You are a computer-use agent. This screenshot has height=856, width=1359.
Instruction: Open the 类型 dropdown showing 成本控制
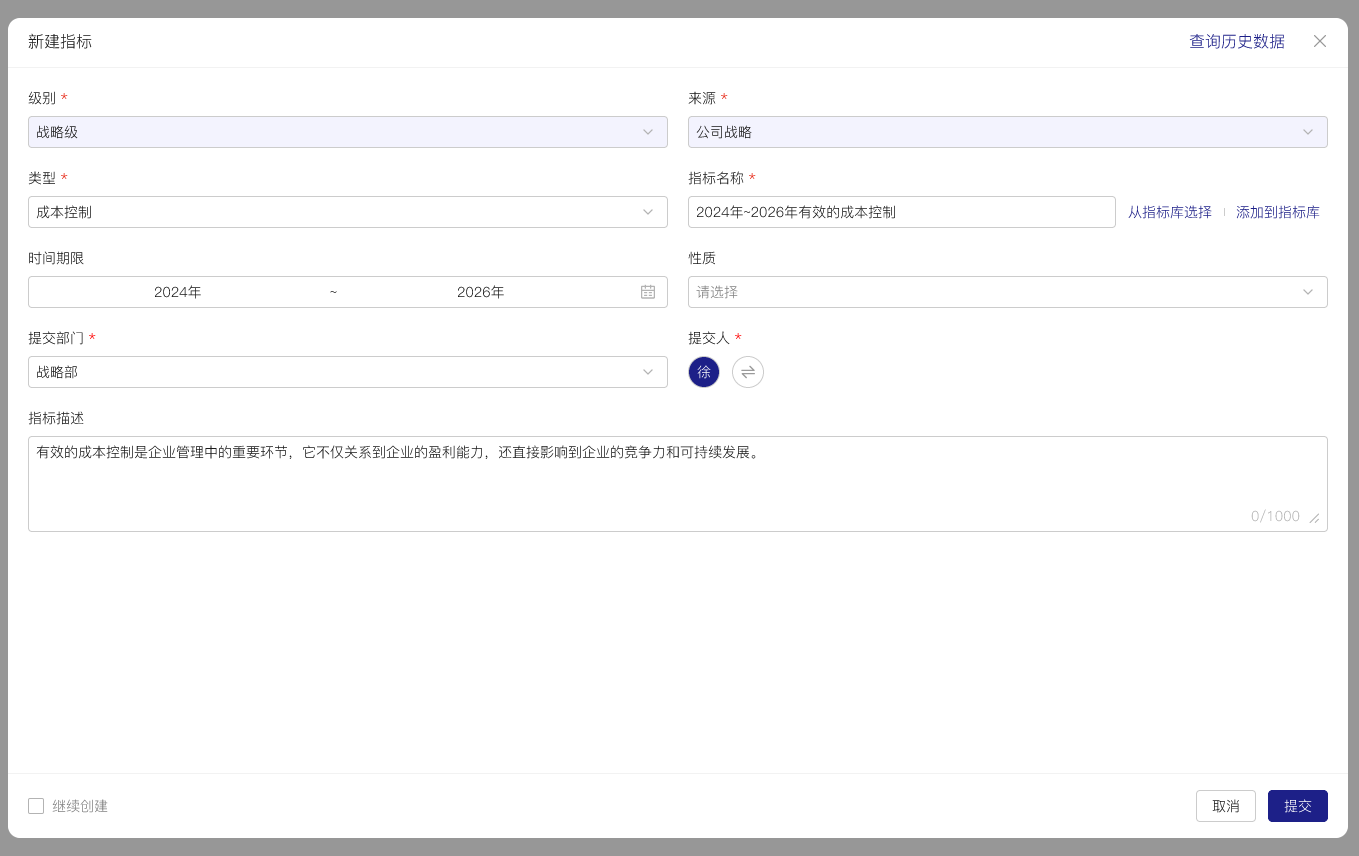click(347, 211)
